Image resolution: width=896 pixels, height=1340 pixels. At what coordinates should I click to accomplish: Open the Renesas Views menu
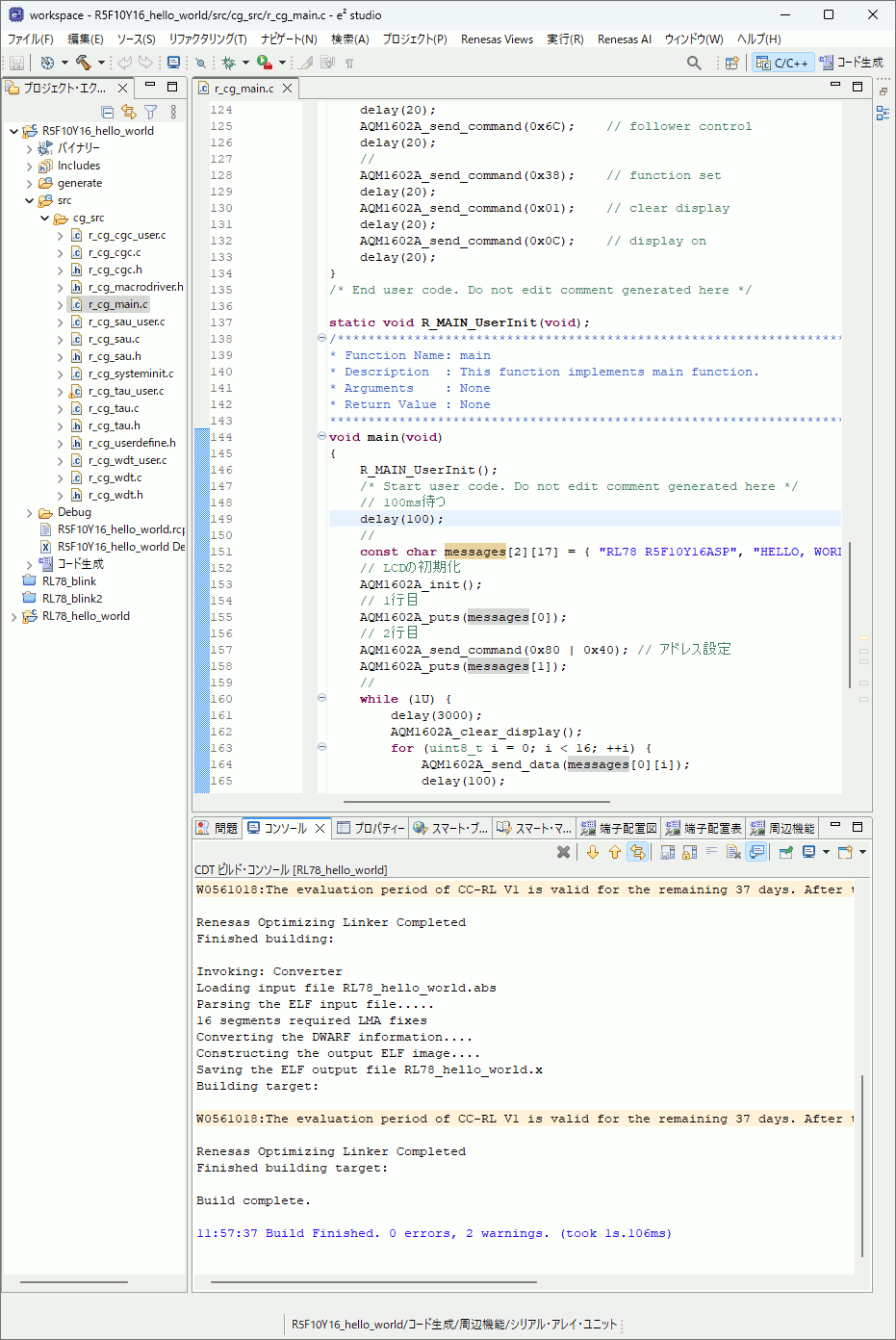pos(497,39)
